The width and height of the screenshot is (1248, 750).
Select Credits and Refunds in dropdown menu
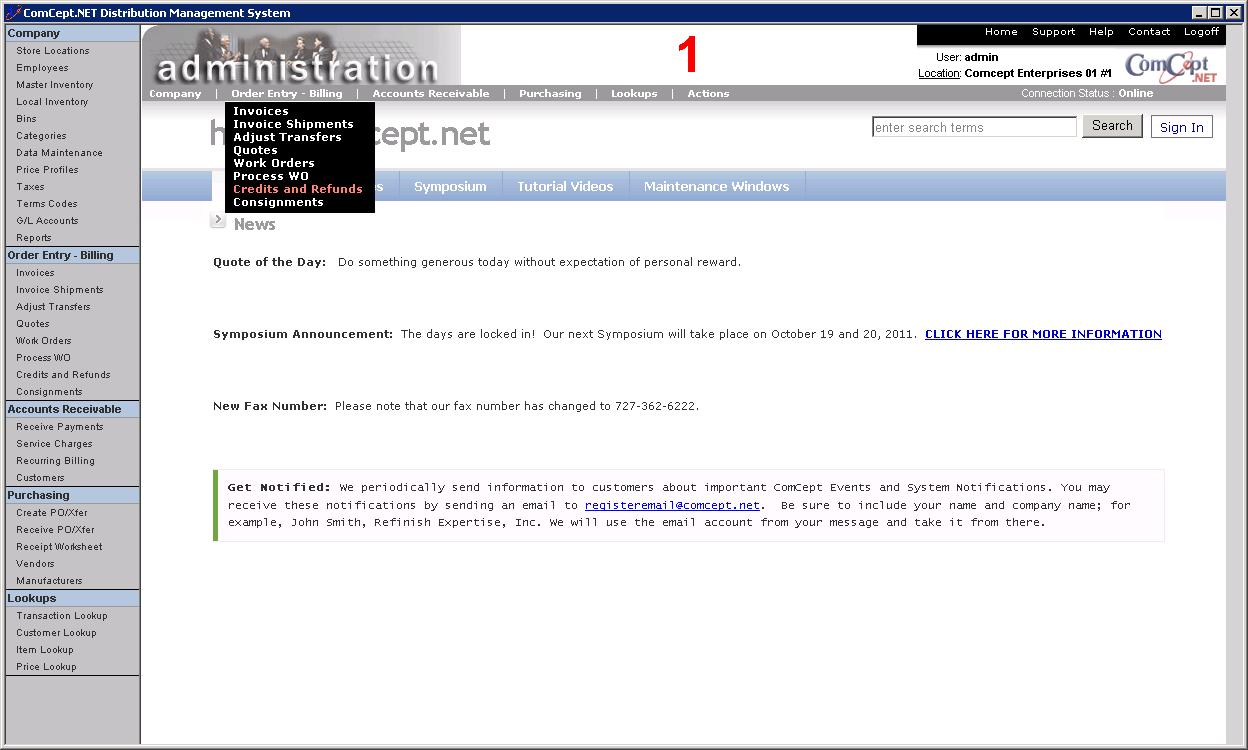click(x=297, y=189)
